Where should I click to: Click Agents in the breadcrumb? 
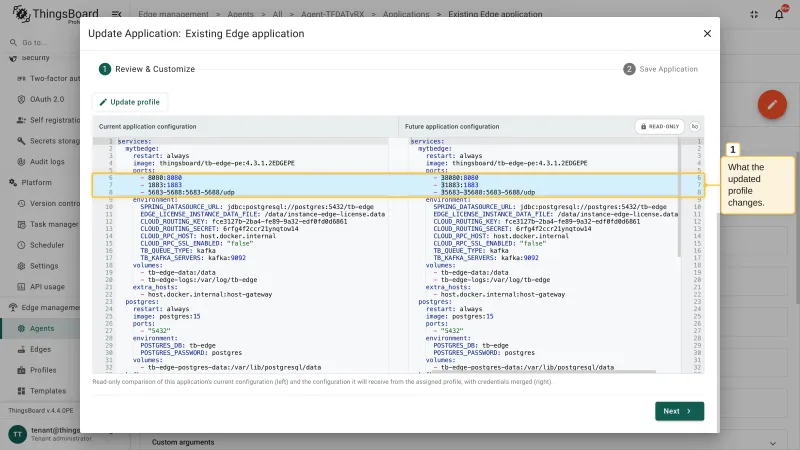[240, 14]
